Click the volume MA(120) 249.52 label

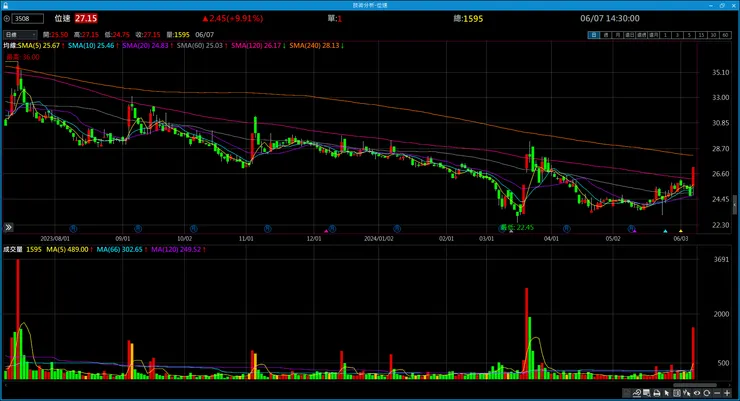coord(176,250)
